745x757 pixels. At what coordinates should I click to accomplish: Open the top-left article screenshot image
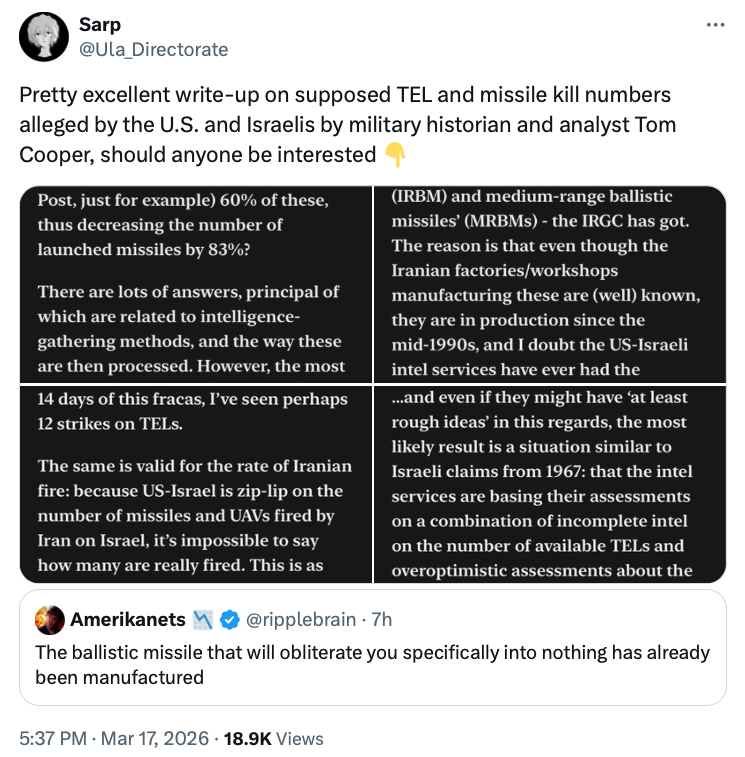[x=195, y=284]
